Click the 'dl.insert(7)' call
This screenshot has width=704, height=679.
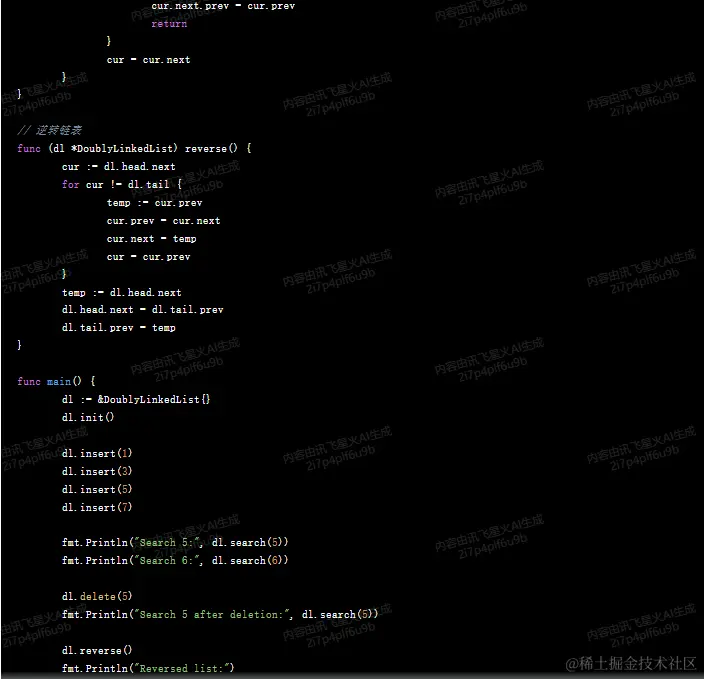pos(97,507)
